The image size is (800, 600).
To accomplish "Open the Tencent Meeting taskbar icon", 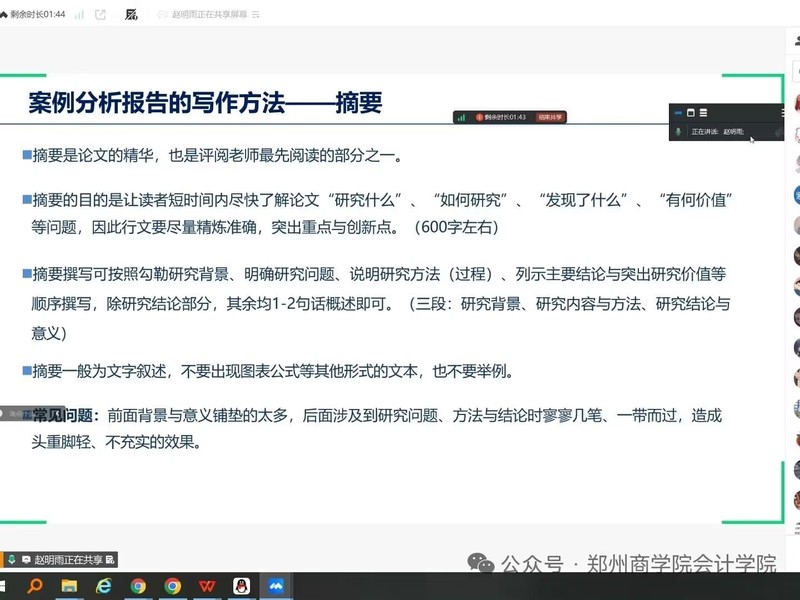I will click(275, 586).
